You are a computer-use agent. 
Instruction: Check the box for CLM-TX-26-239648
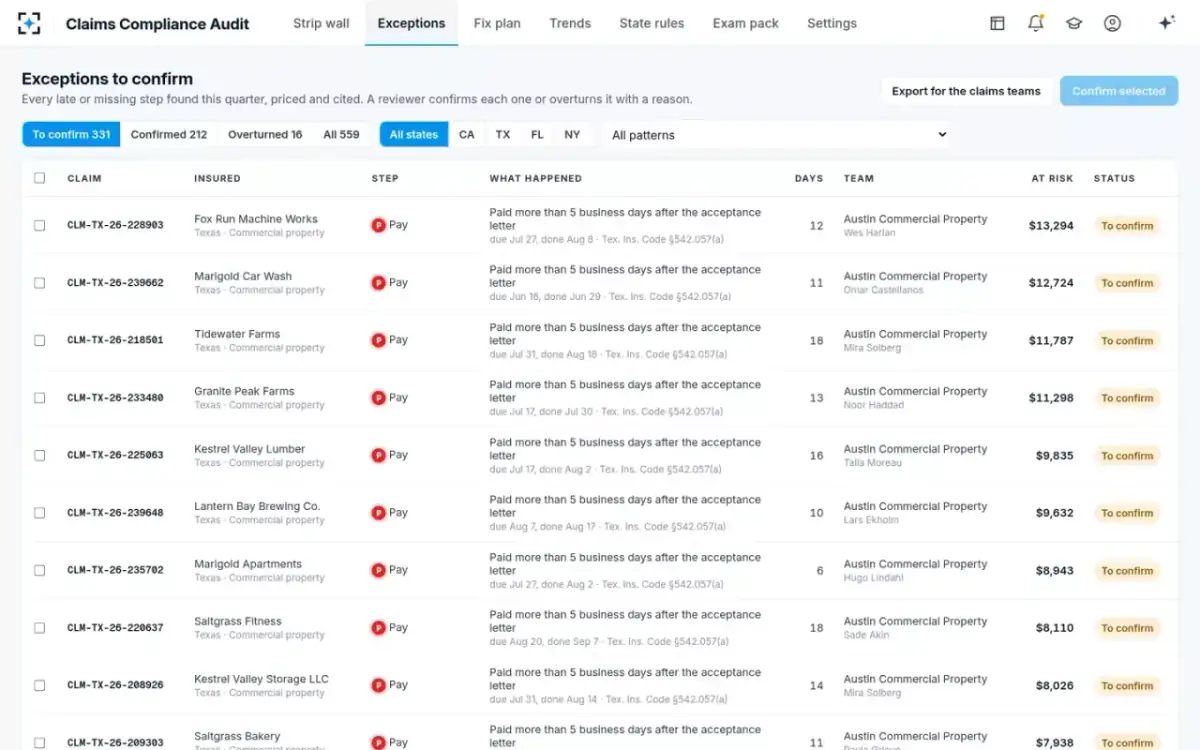point(40,513)
